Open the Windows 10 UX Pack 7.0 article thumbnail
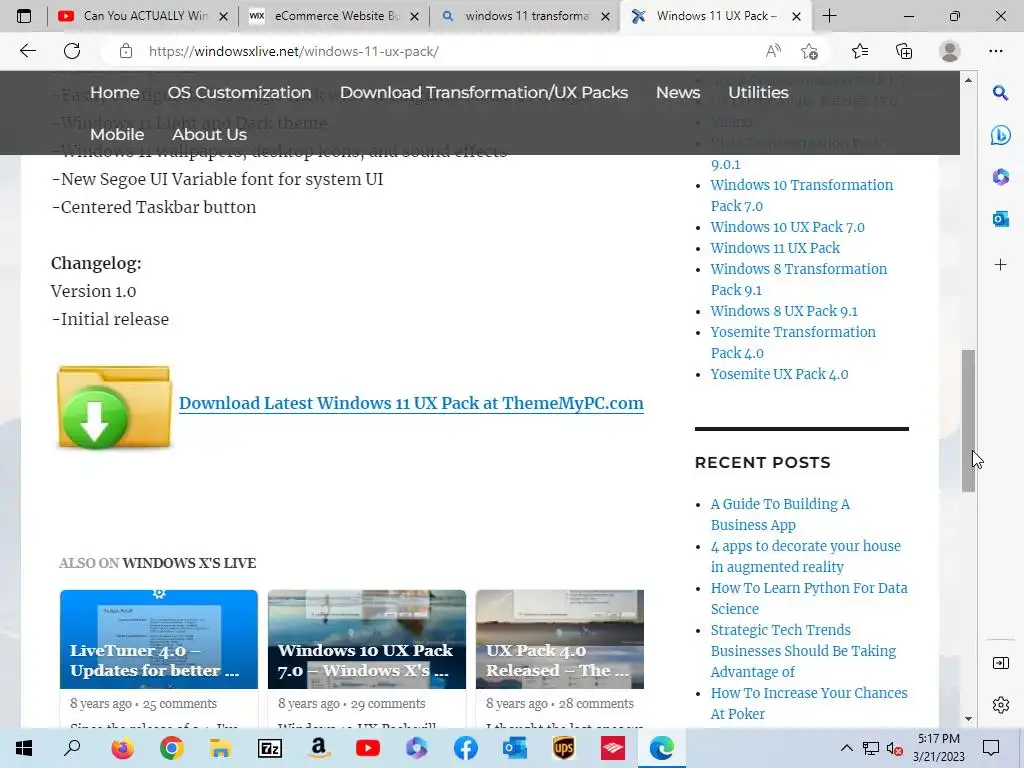The width and height of the screenshot is (1024, 768). pos(367,639)
